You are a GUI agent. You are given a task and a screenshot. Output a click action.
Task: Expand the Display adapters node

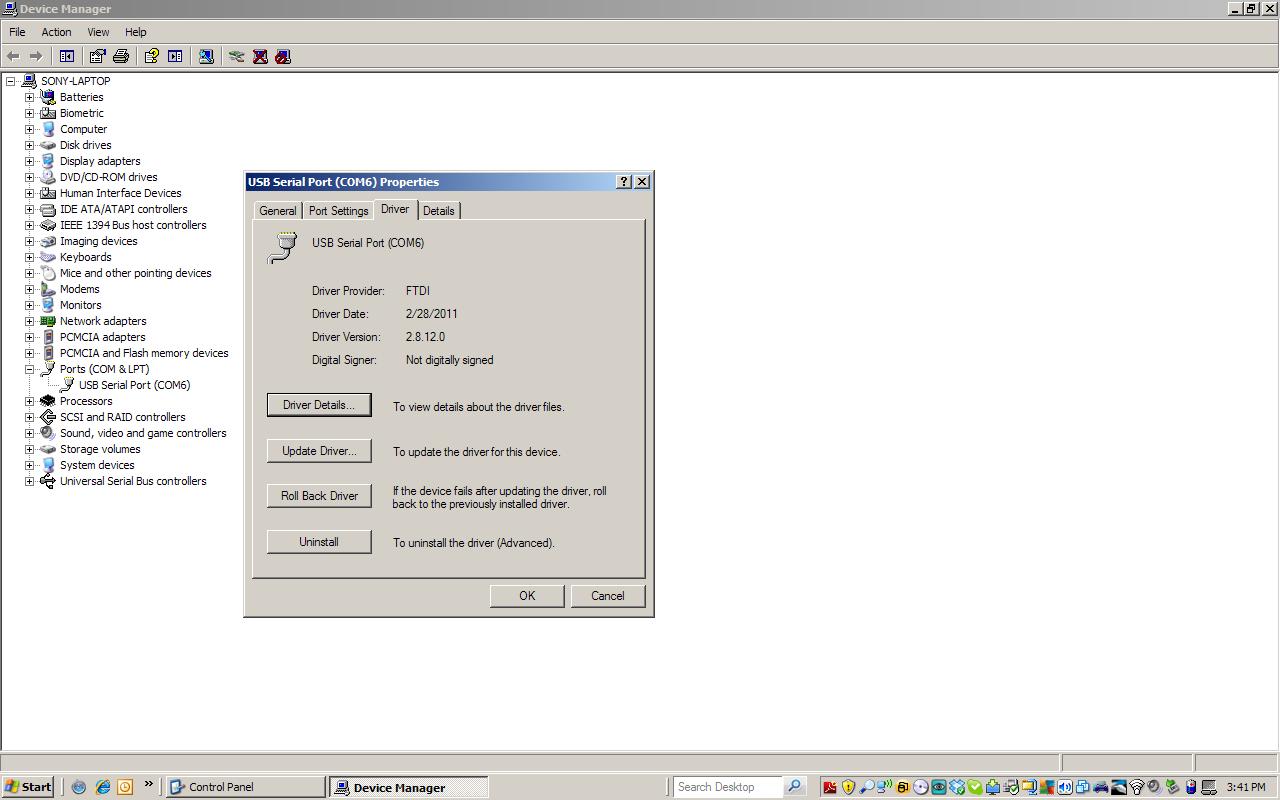coord(30,161)
